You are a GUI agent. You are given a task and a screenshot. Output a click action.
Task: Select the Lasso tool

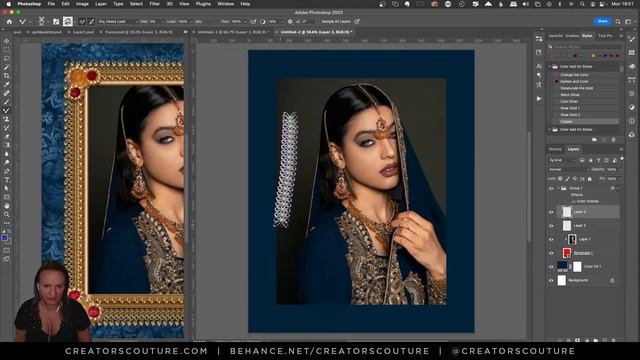7,58
